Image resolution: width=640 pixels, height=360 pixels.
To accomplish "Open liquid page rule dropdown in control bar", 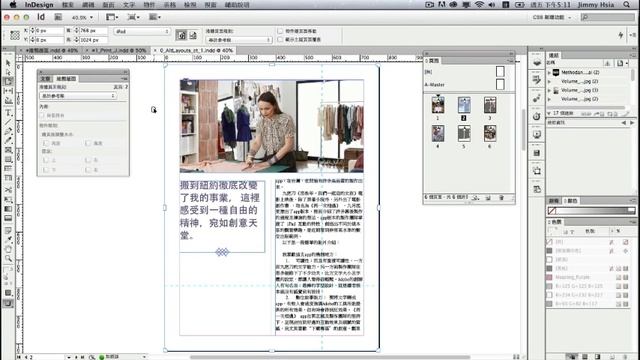I will click(x=239, y=40).
